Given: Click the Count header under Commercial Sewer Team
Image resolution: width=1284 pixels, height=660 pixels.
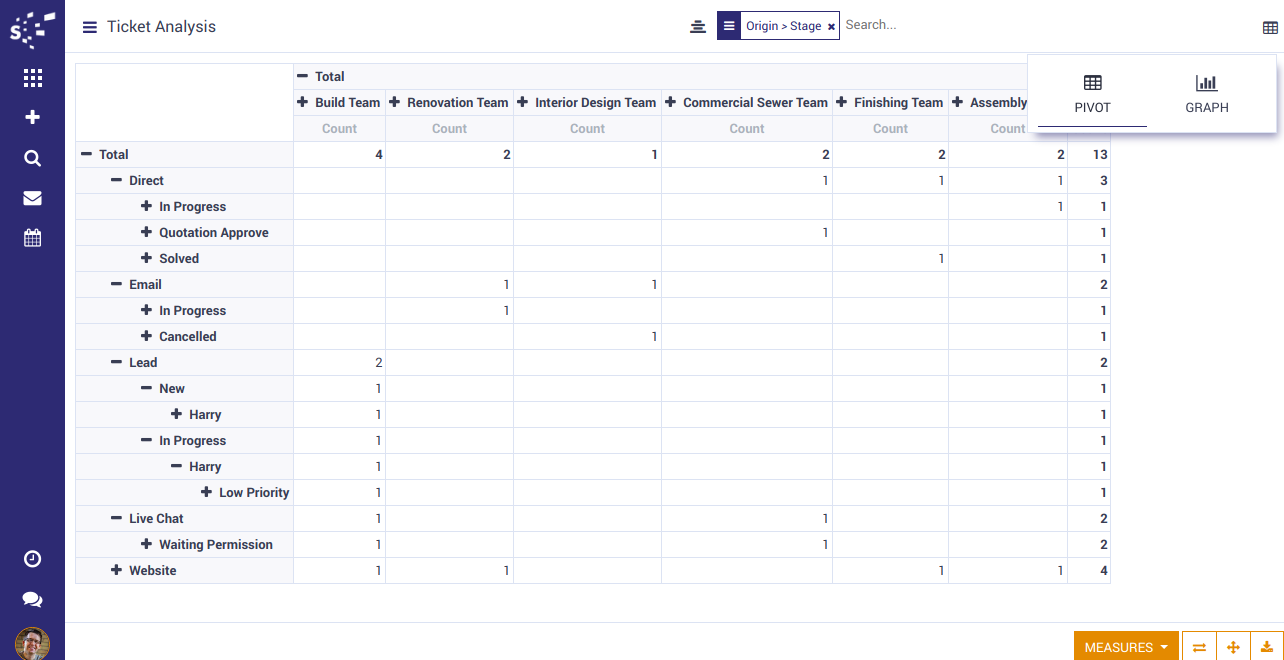Looking at the screenshot, I should pyautogui.click(x=746, y=128).
